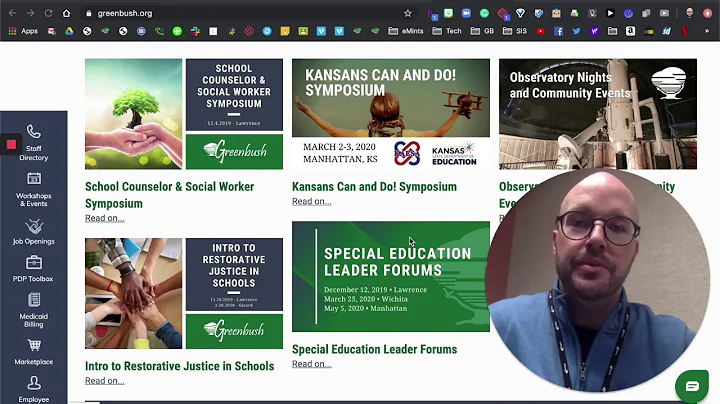This screenshot has height=404, width=720.
Task: Open Google Drive bookmark icon
Action: pyautogui.click(x=69, y=31)
